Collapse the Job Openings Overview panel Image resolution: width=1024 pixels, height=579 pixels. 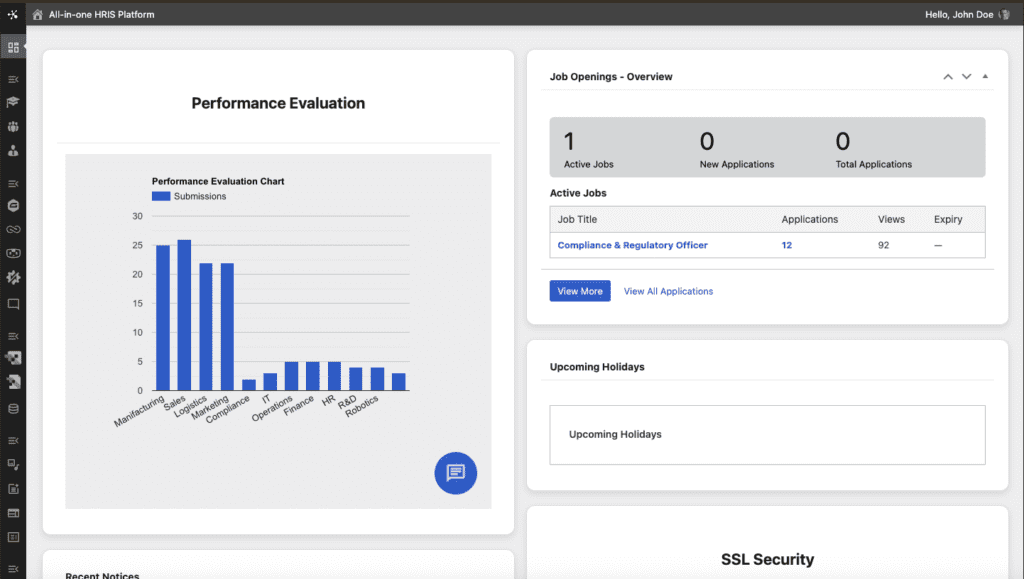(985, 77)
